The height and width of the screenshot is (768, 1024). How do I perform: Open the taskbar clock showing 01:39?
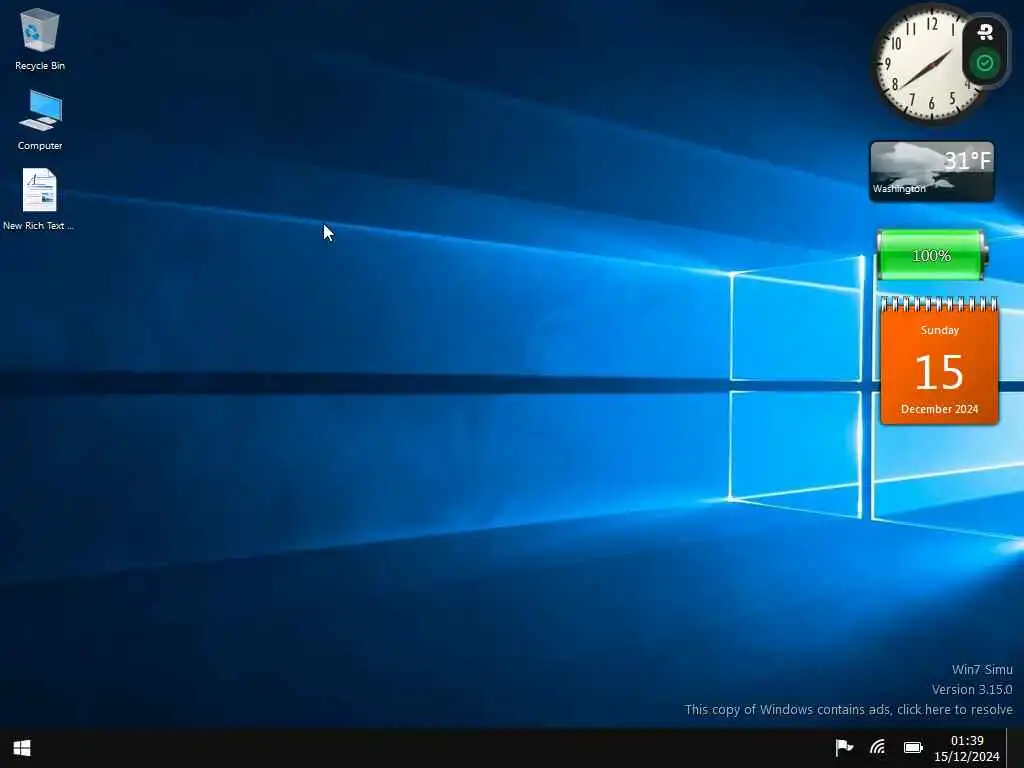[967, 748]
